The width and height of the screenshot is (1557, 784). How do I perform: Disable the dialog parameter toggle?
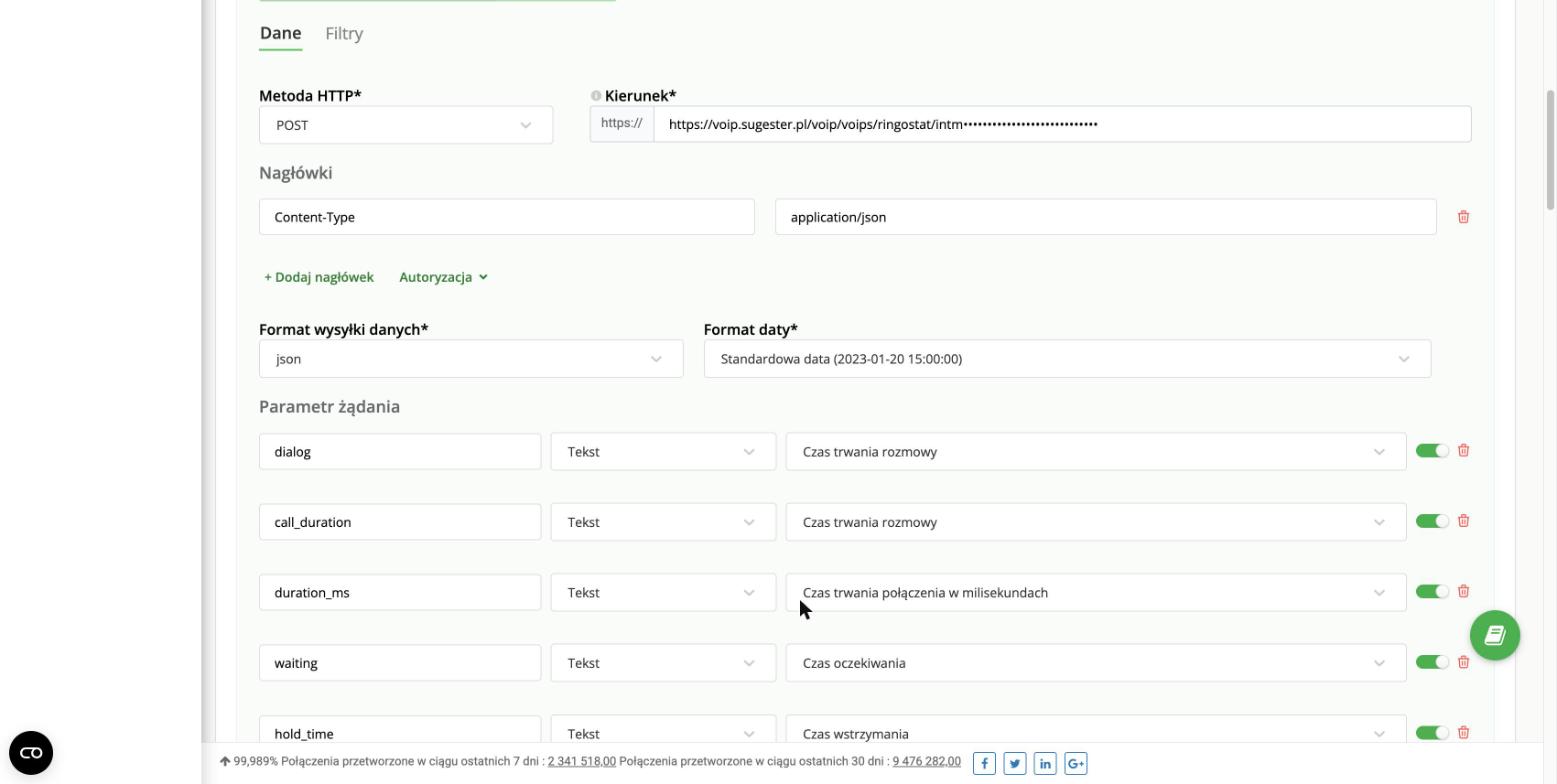tap(1432, 451)
